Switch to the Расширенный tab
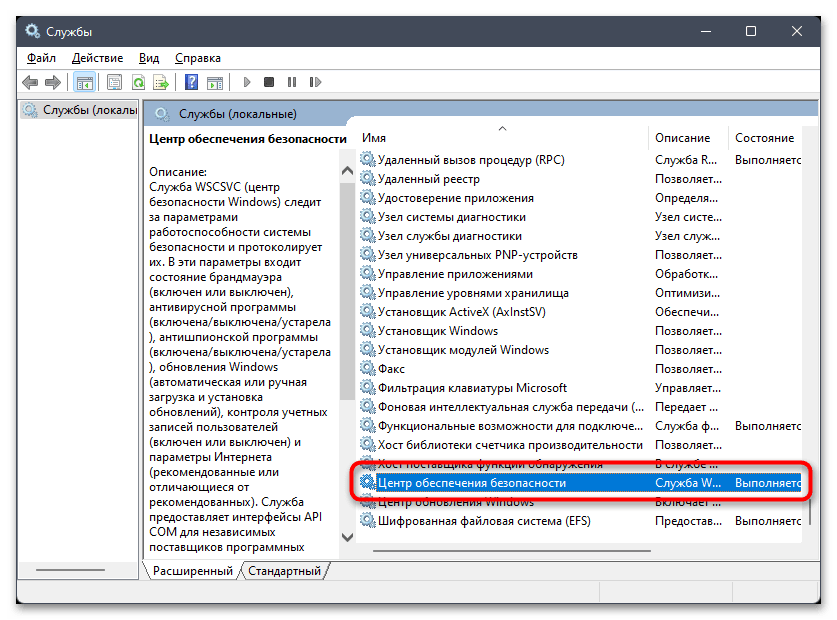 (193, 571)
